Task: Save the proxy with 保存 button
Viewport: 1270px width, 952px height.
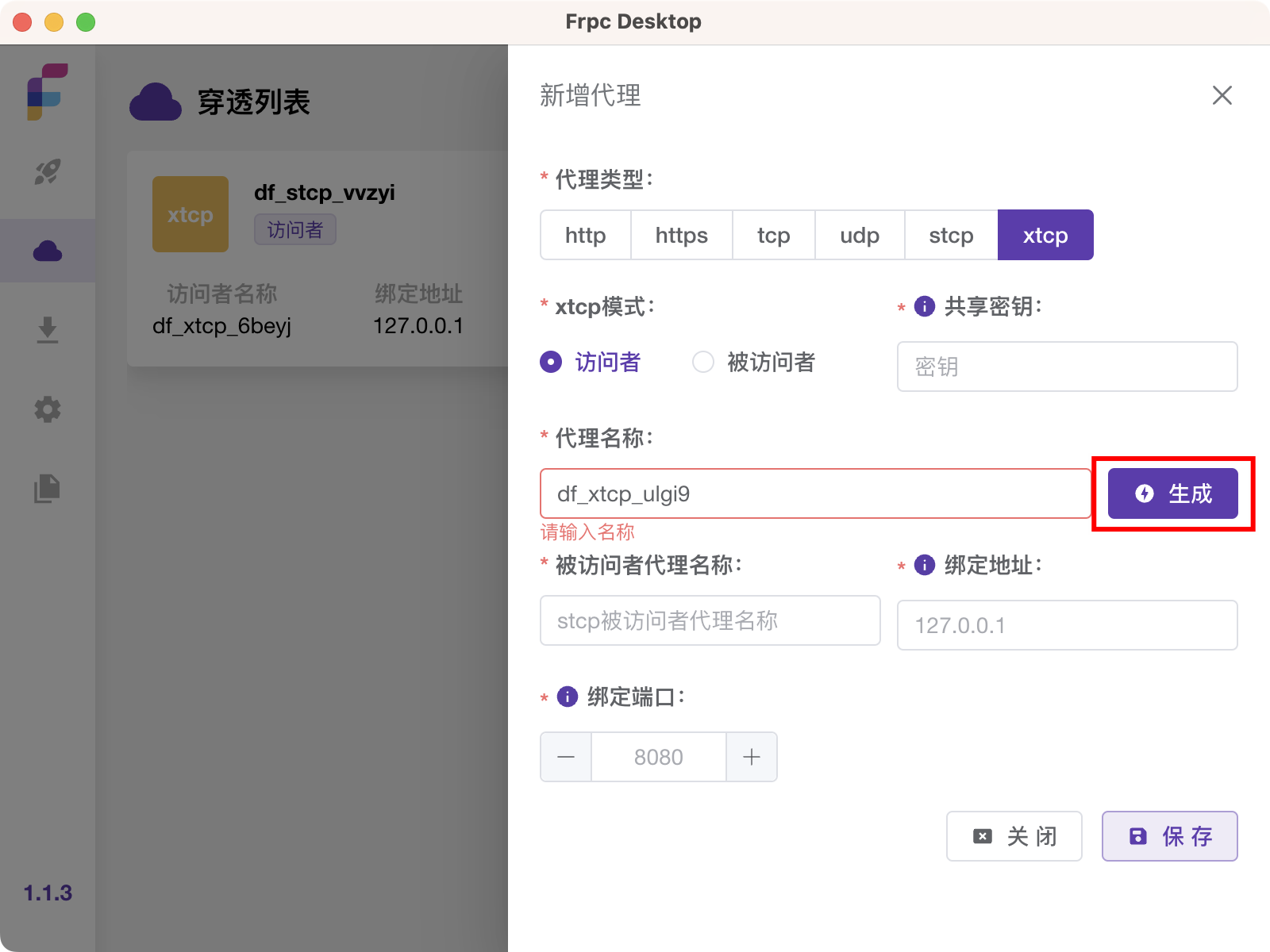Action: click(x=1170, y=836)
